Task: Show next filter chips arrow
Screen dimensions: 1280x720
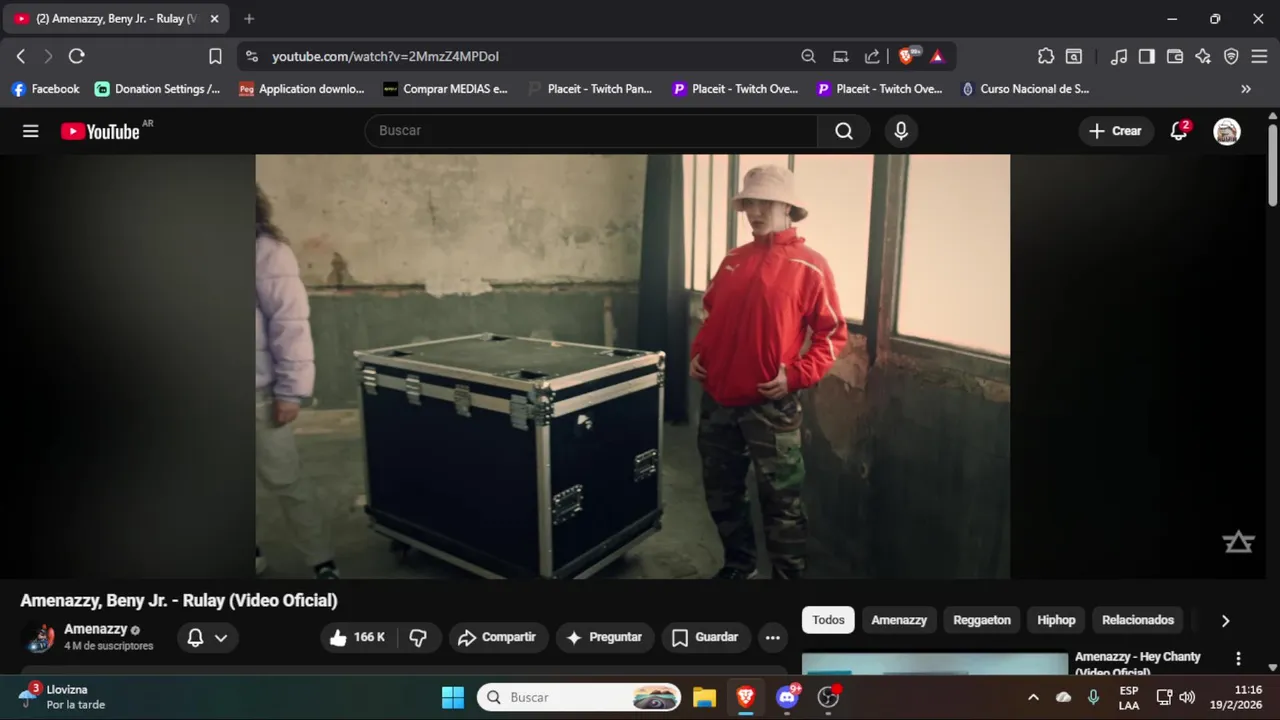Action: click(x=1225, y=621)
